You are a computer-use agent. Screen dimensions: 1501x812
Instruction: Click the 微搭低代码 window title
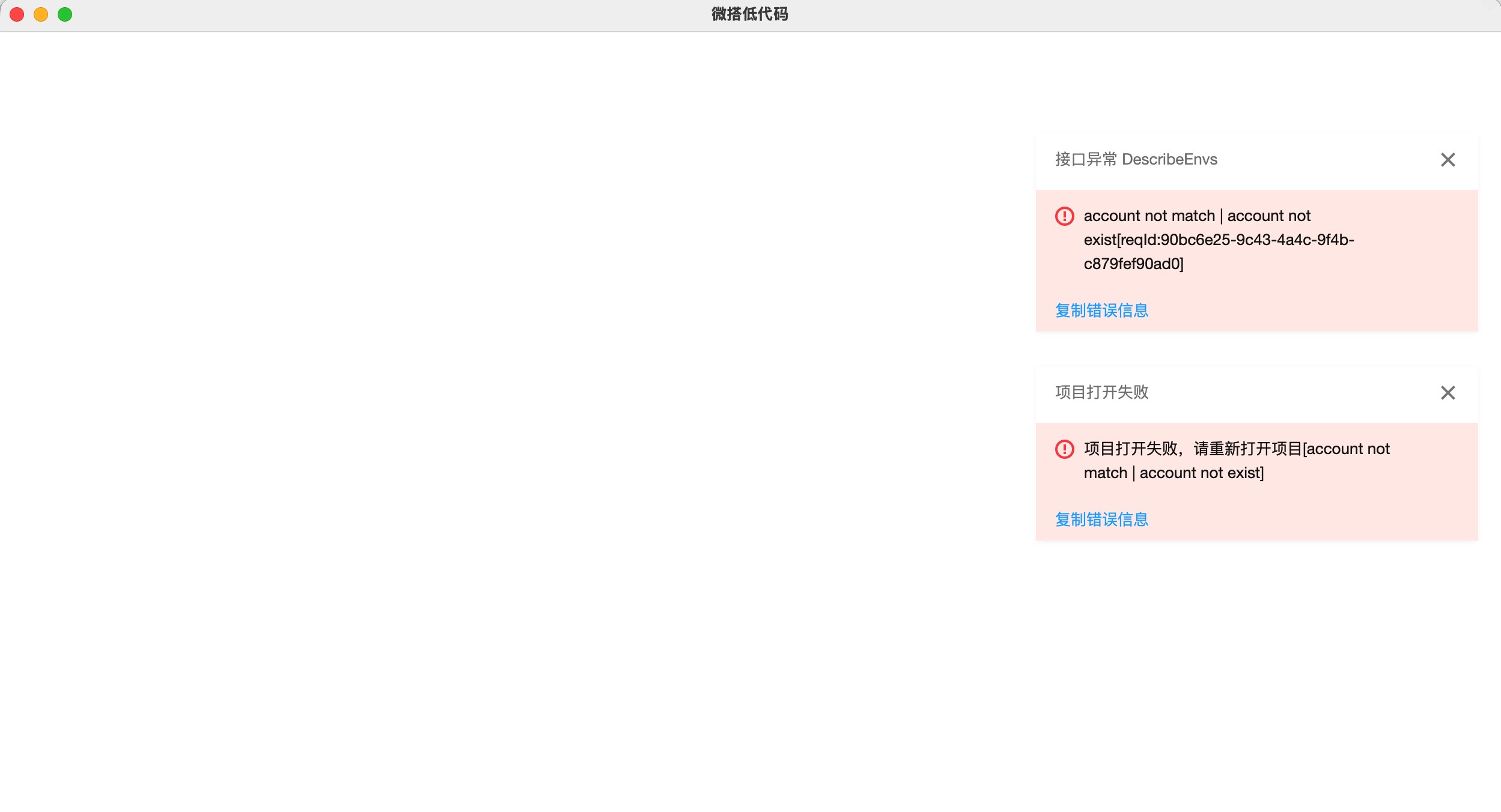tap(749, 14)
